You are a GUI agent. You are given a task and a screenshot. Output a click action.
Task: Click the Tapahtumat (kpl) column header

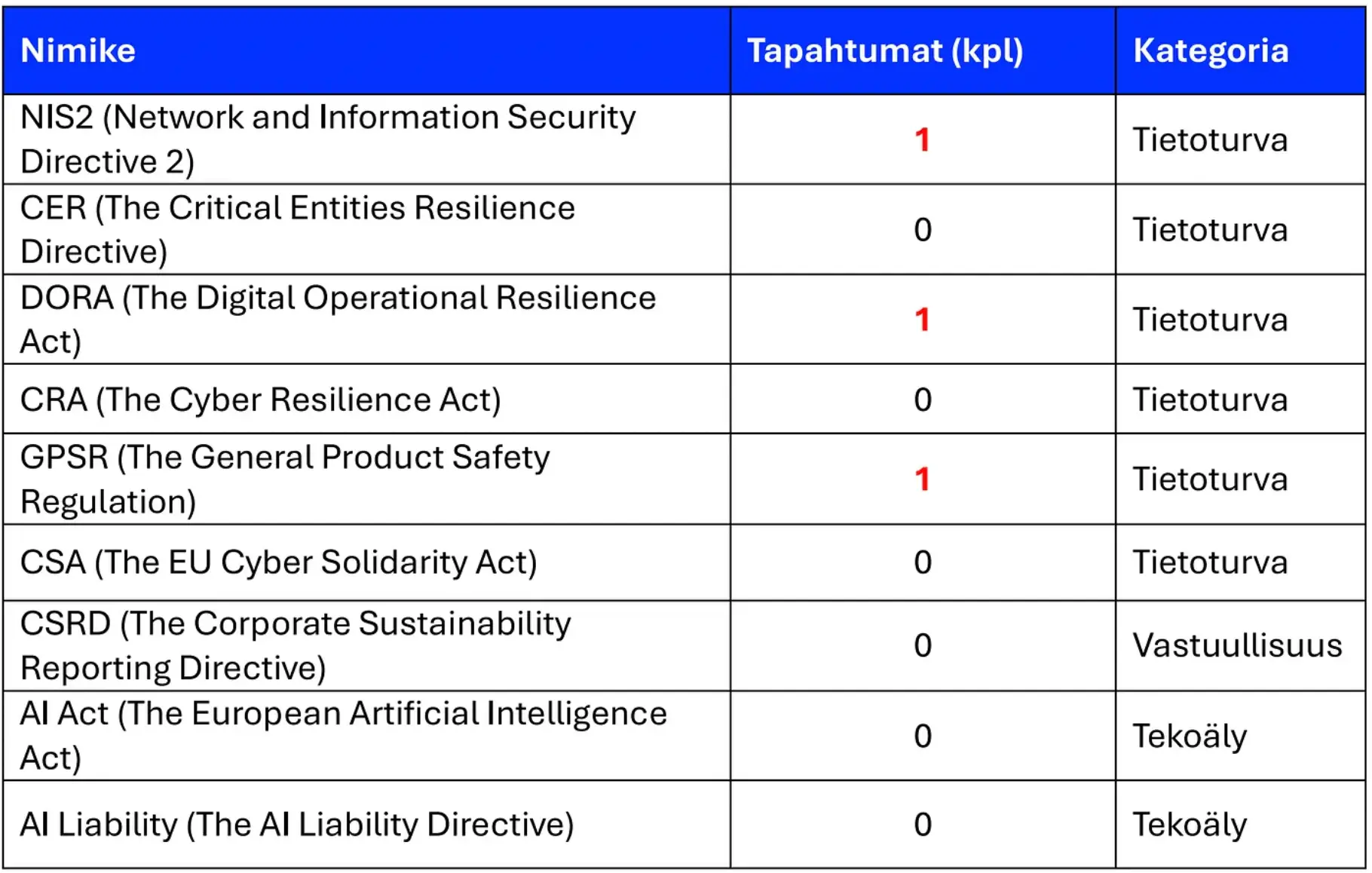click(x=885, y=51)
